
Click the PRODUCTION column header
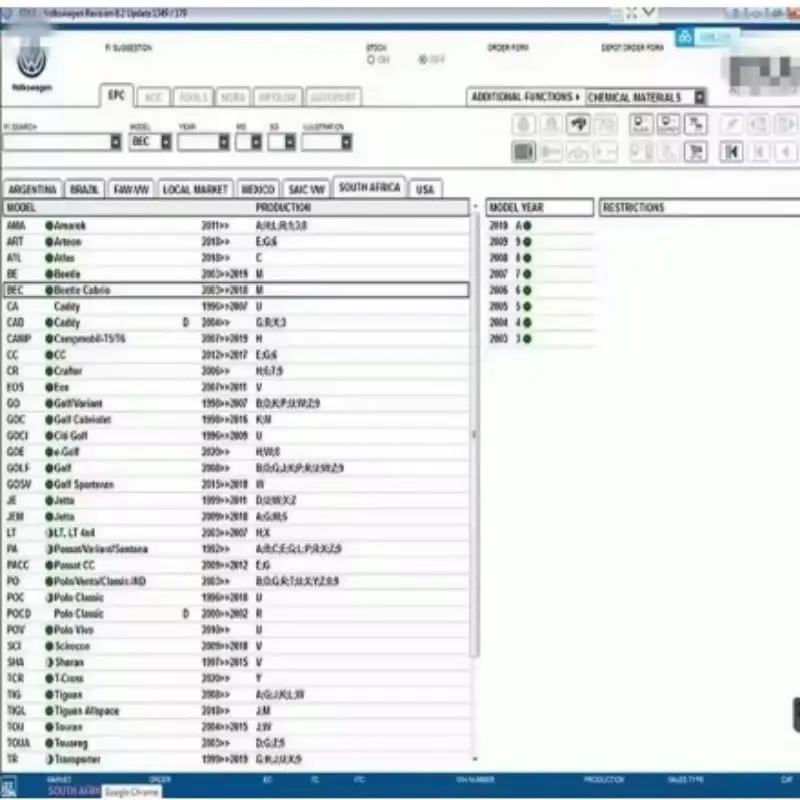tap(283, 207)
